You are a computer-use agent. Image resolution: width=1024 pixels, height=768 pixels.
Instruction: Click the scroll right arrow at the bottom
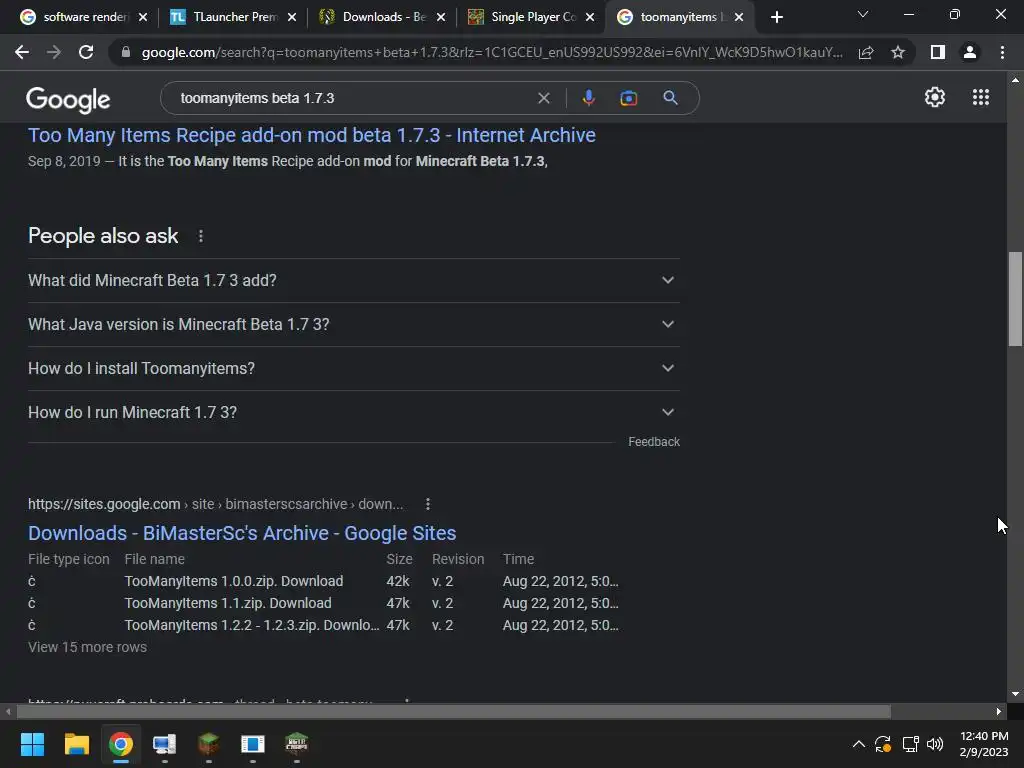(x=999, y=711)
